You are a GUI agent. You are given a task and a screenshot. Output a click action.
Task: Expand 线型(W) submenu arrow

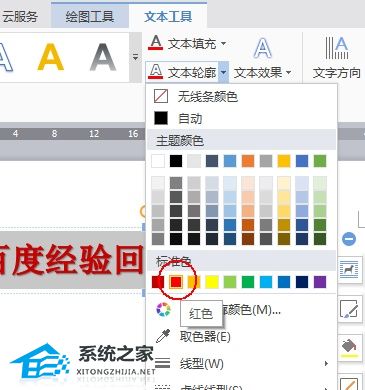(x=326, y=363)
